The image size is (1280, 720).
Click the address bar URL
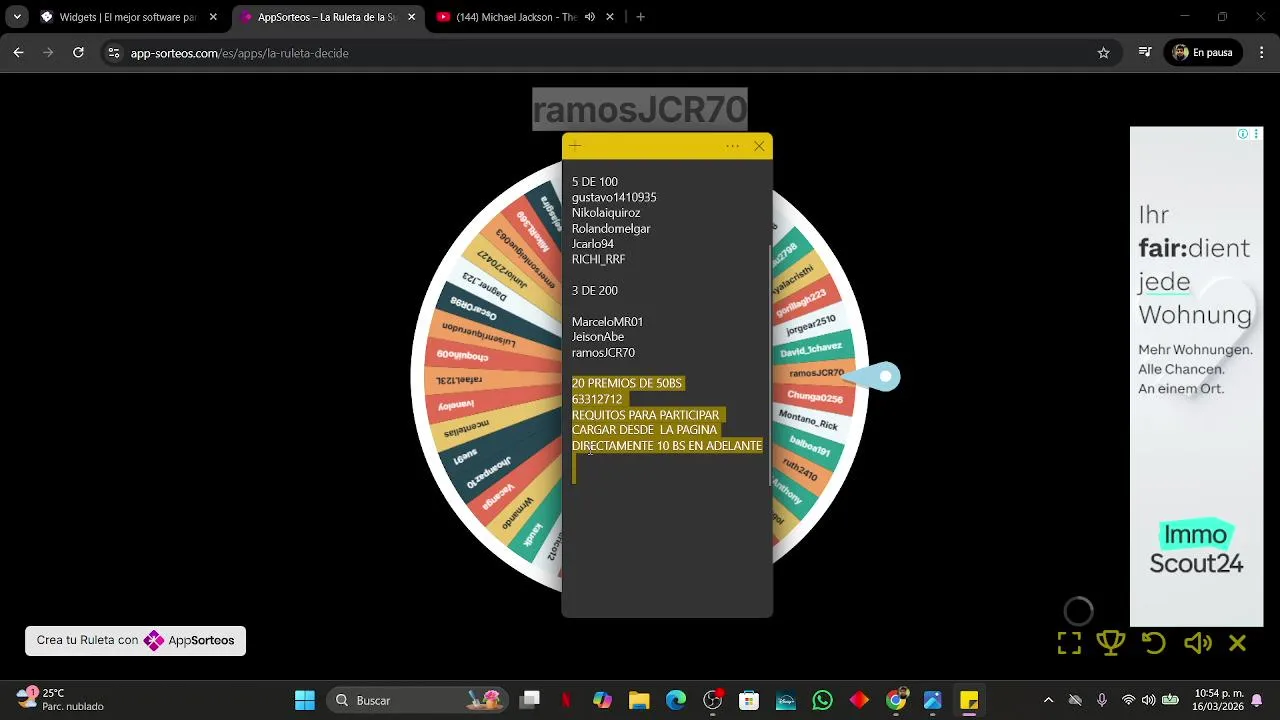(240, 53)
